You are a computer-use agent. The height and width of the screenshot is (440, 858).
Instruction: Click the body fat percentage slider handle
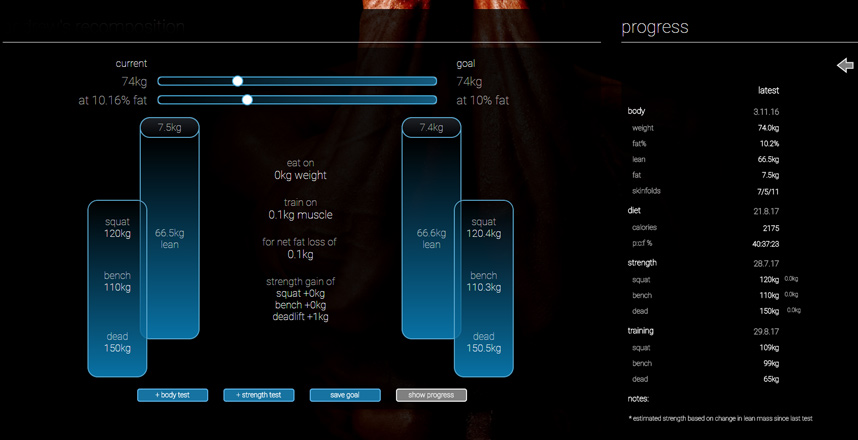pyautogui.click(x=247, y=100)
